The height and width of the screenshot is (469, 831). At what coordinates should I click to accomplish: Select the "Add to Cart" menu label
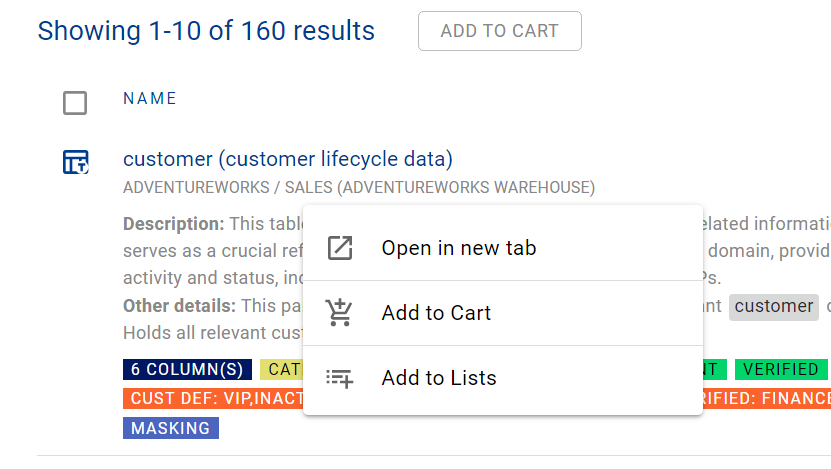tap(436, 313)
